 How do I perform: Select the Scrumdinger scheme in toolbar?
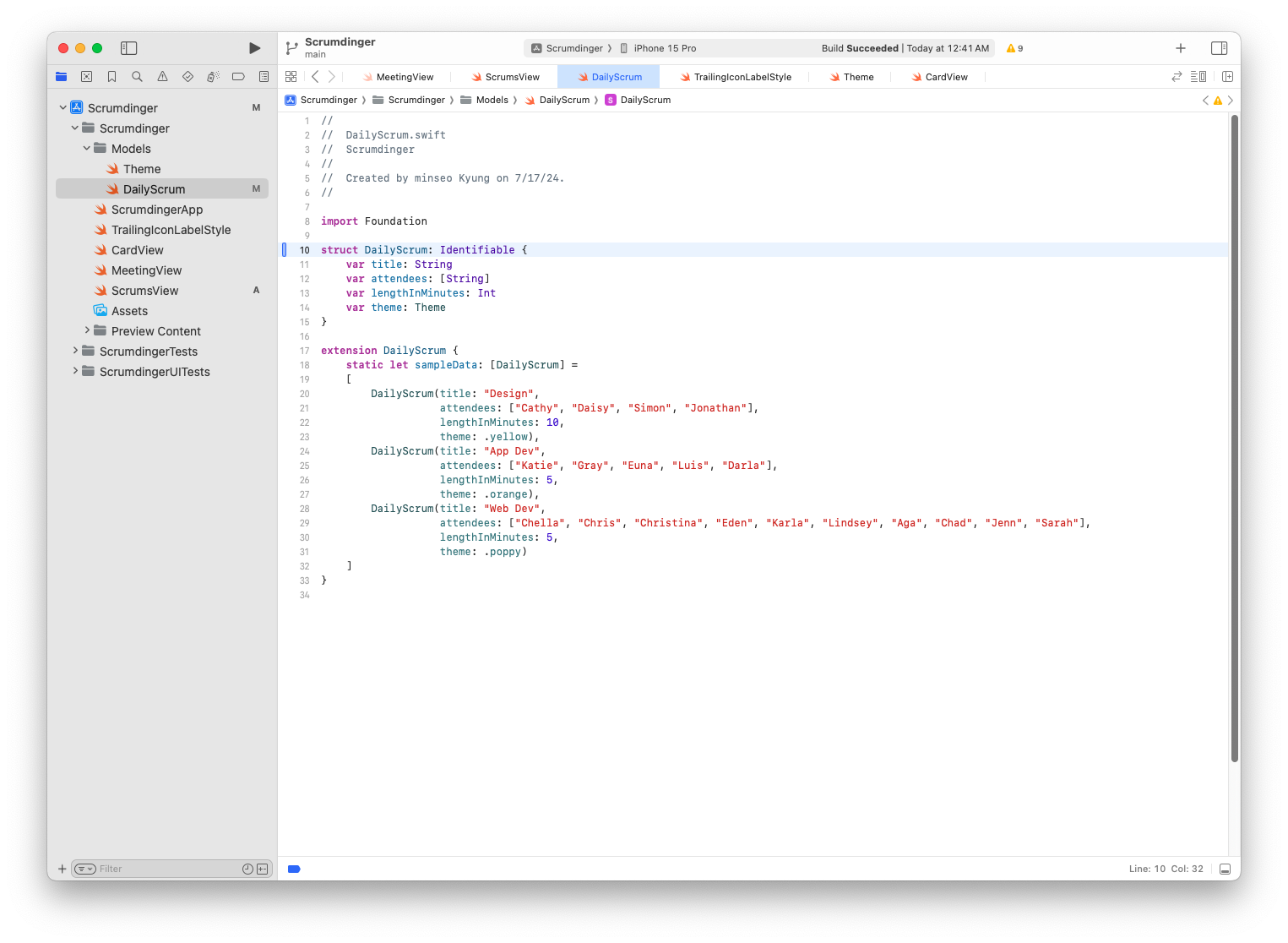[x=567, y=48]
